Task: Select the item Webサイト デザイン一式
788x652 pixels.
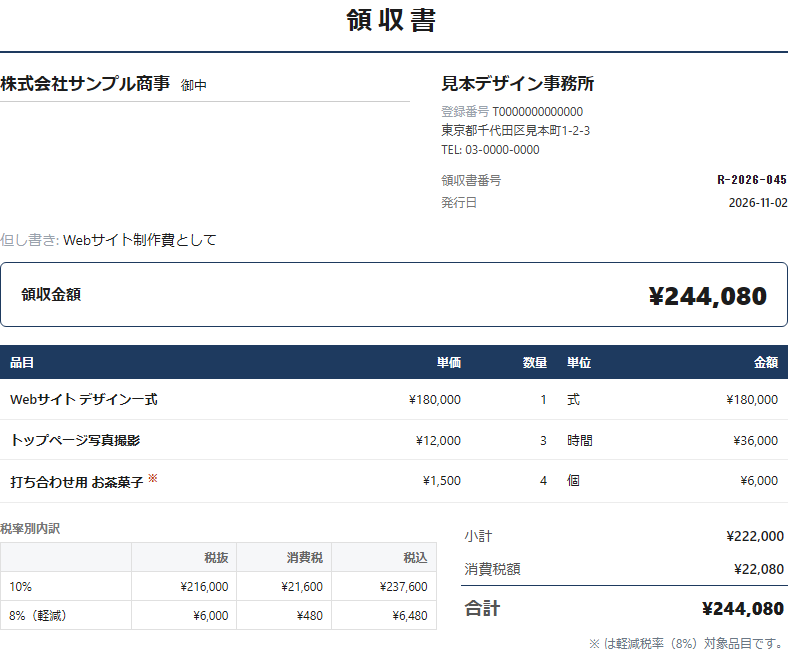Action: [84, 400]
